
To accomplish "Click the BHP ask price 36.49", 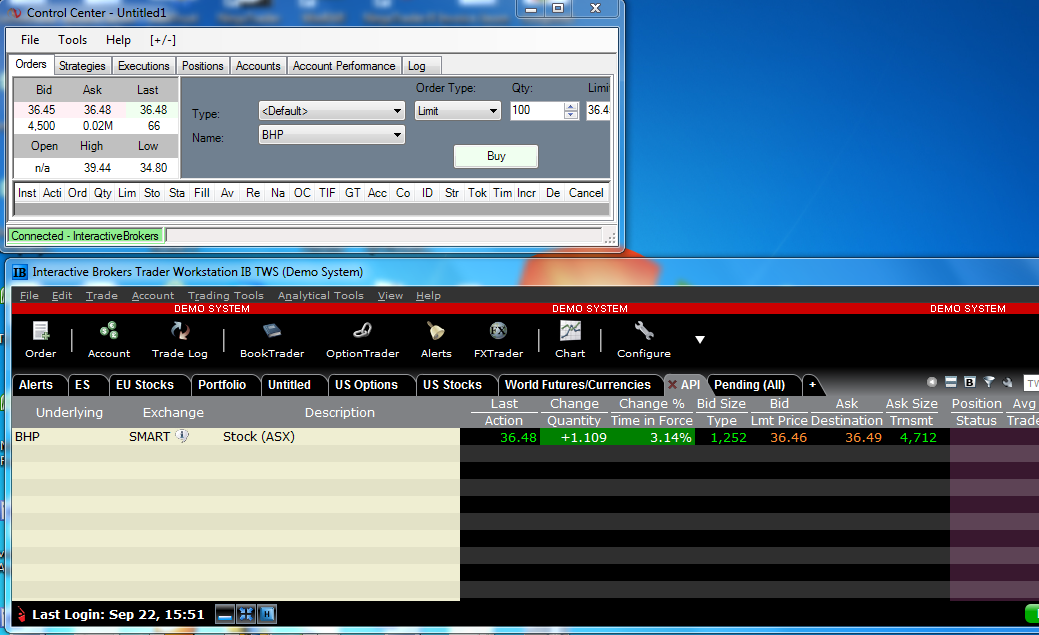I will pyautogui.click(x=863, y=437).
